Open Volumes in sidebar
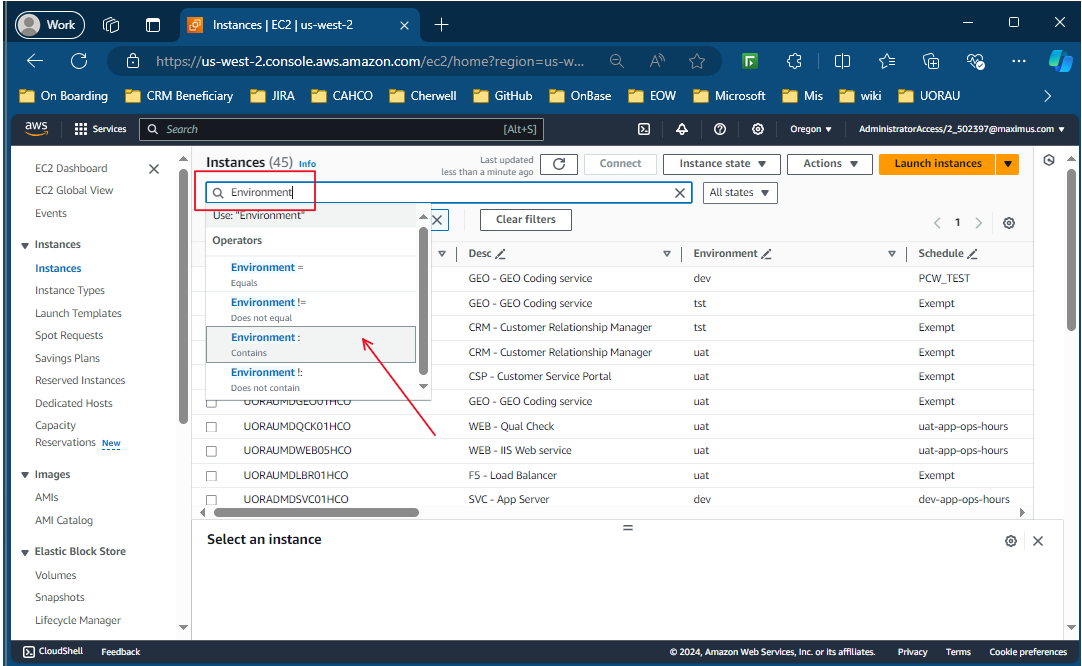Screen dimensions: 1082x666 coord(55,576)
